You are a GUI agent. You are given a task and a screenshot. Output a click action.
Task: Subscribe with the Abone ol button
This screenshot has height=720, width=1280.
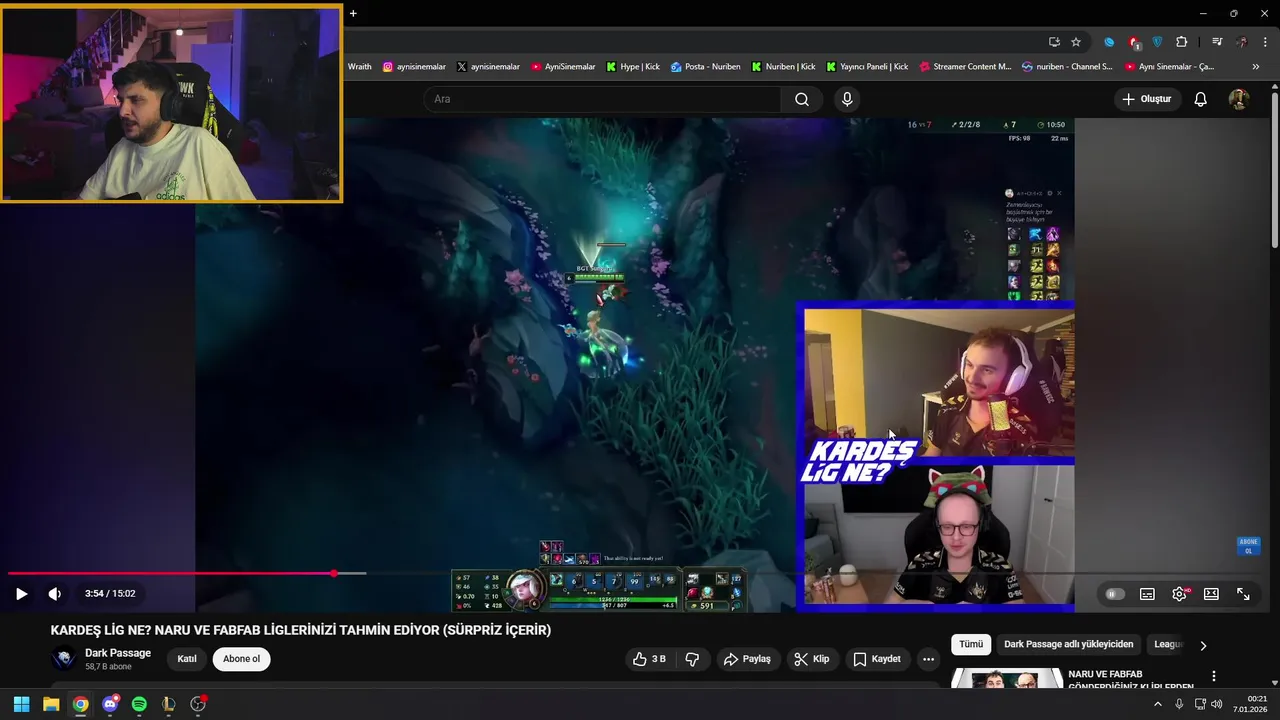(x=241, y=659)
